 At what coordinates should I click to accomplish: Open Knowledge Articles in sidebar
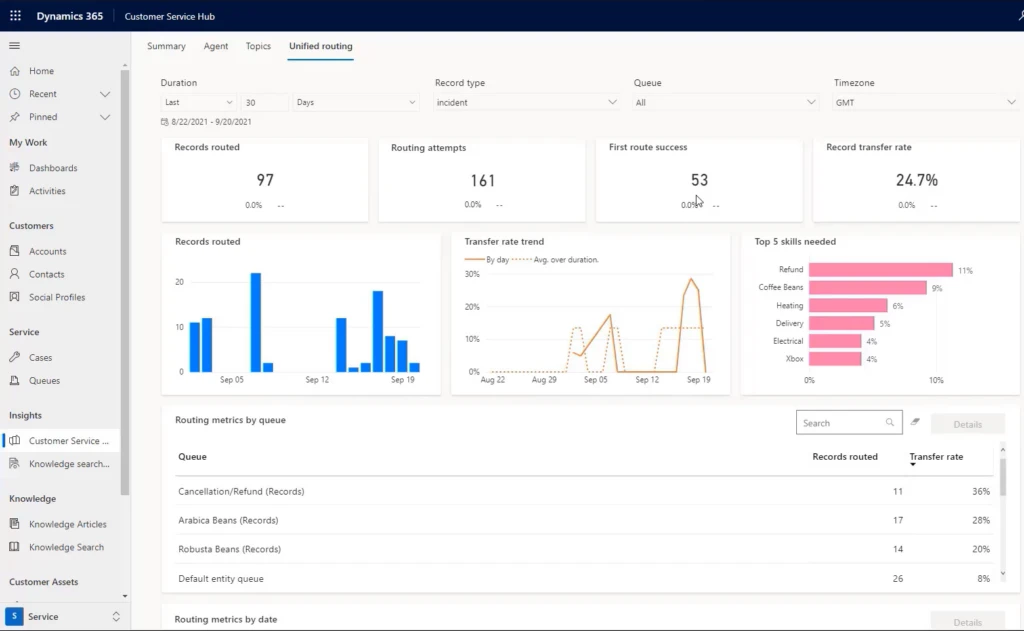(67, 524)
